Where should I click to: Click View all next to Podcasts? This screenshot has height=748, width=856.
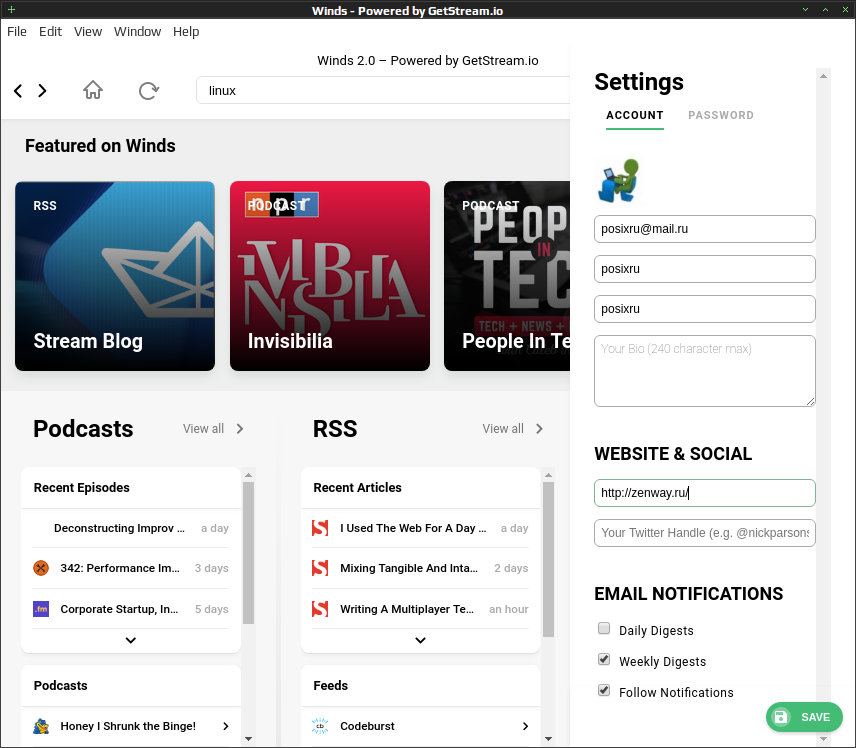[213, 429]
